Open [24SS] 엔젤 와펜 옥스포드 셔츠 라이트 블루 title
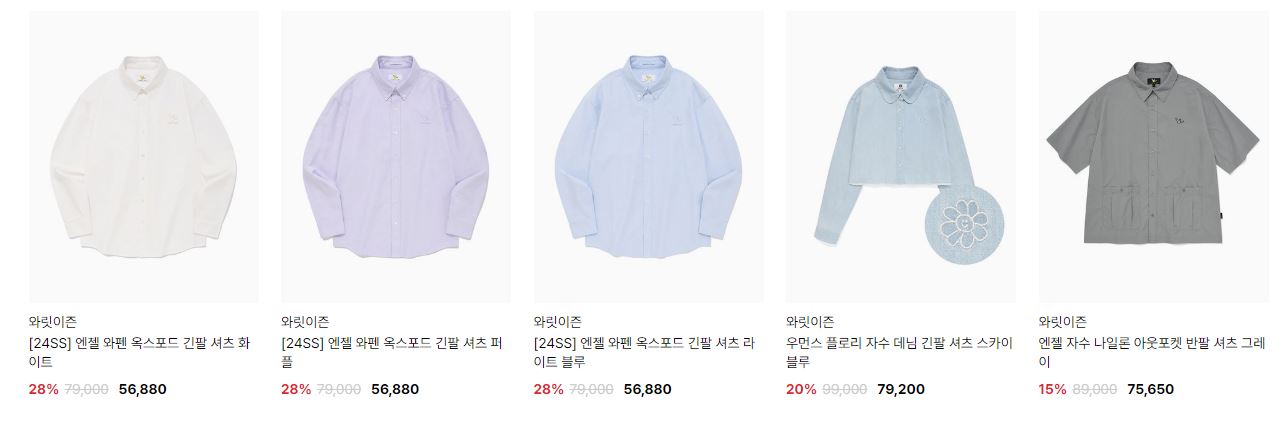 pyautogui.click(x=645, y=352)
